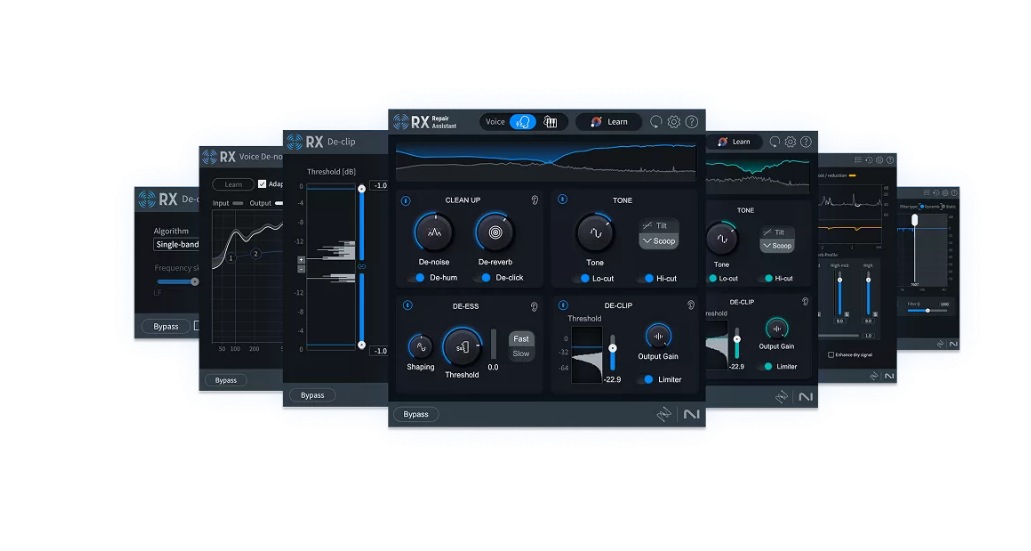Open help icon in teal Repair Assistant

pos(806,142)
